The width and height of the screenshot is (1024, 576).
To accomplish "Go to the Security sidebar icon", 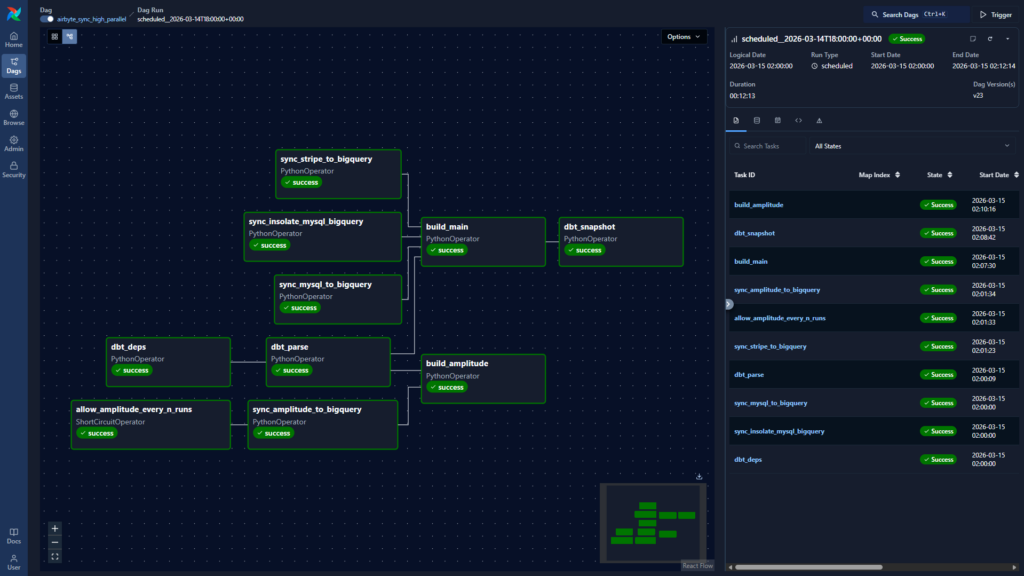I will (x=14, y=169).
